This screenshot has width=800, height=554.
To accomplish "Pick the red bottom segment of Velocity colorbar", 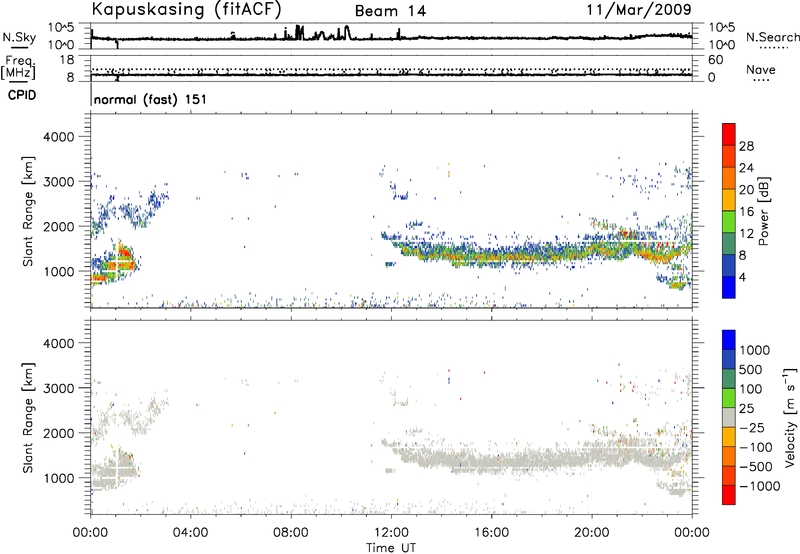I will click(x=729, y=495).
